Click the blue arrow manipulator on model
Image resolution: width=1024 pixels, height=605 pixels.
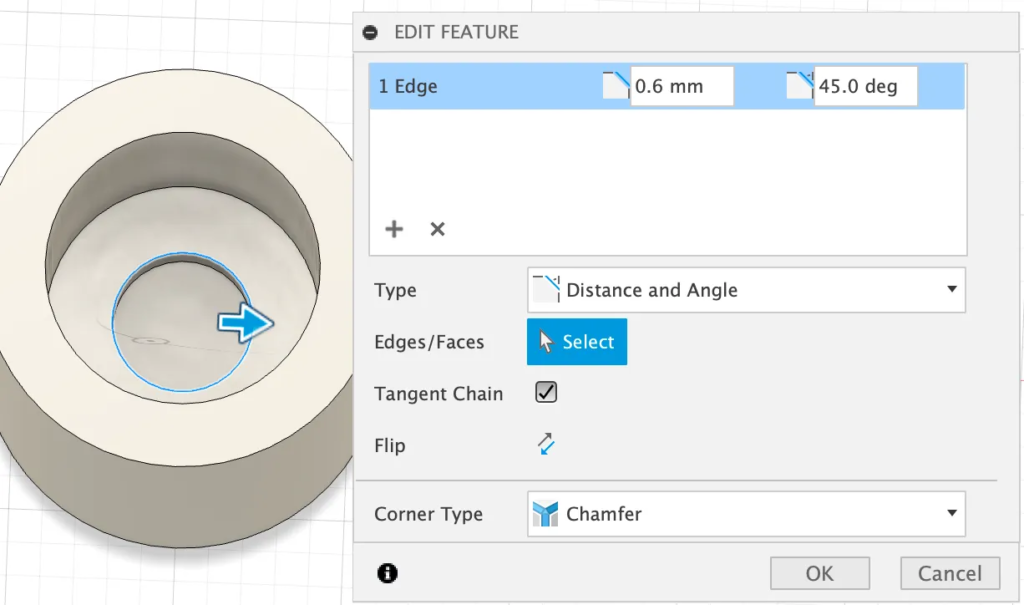click(x=246, y=322)
